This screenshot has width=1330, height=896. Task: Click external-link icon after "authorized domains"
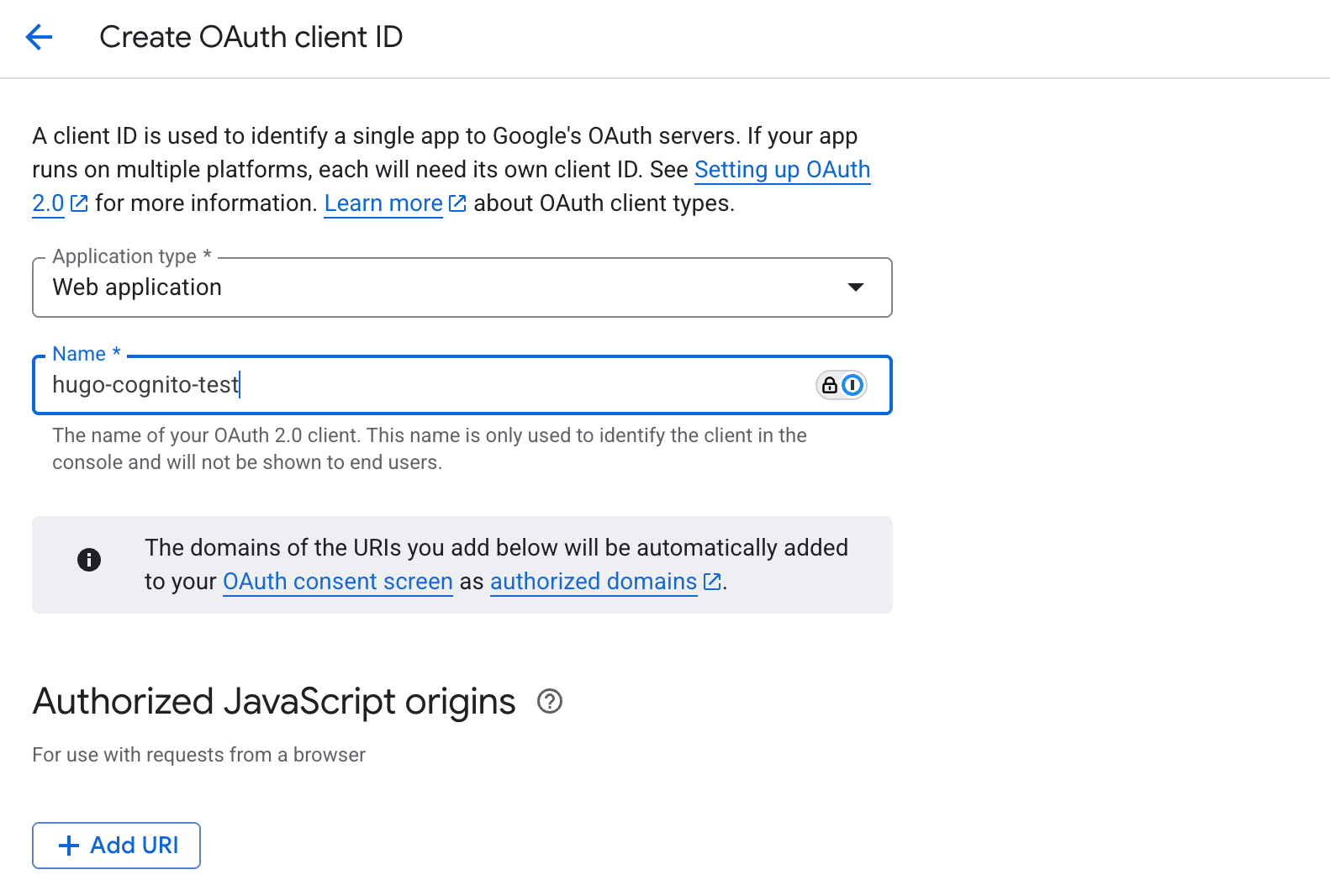[x=712, y=582]
